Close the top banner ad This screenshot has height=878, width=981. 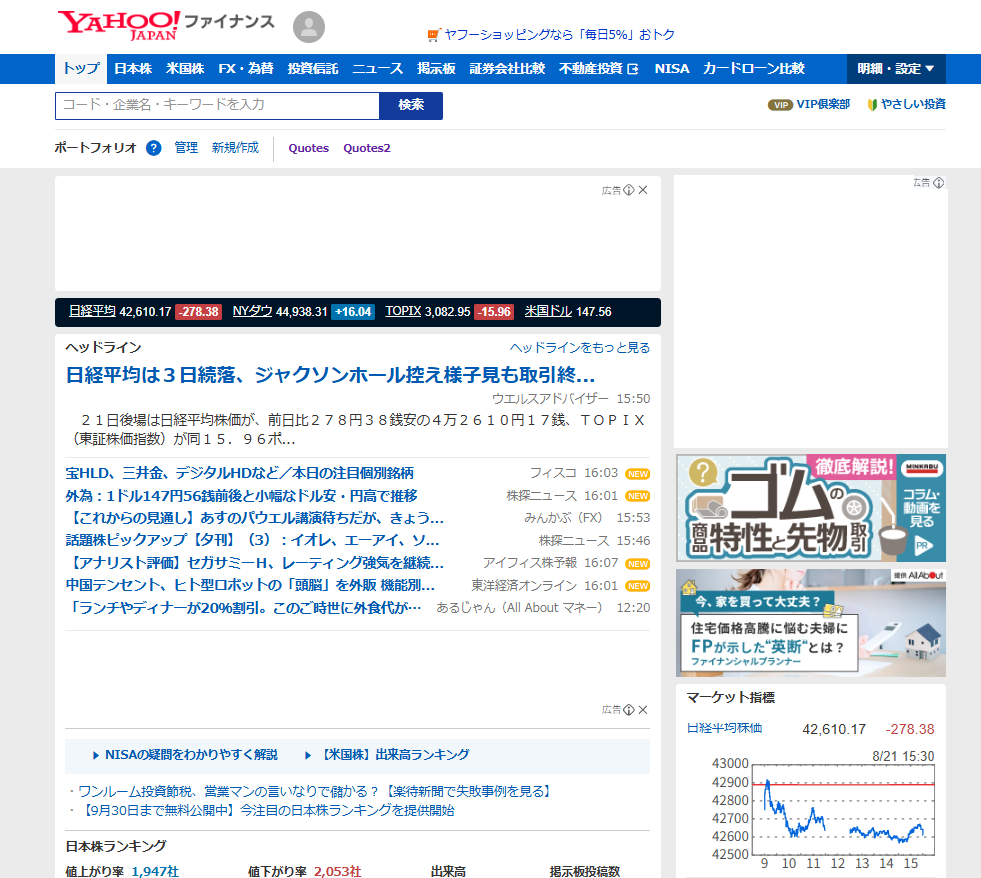[x=643, y=190]
